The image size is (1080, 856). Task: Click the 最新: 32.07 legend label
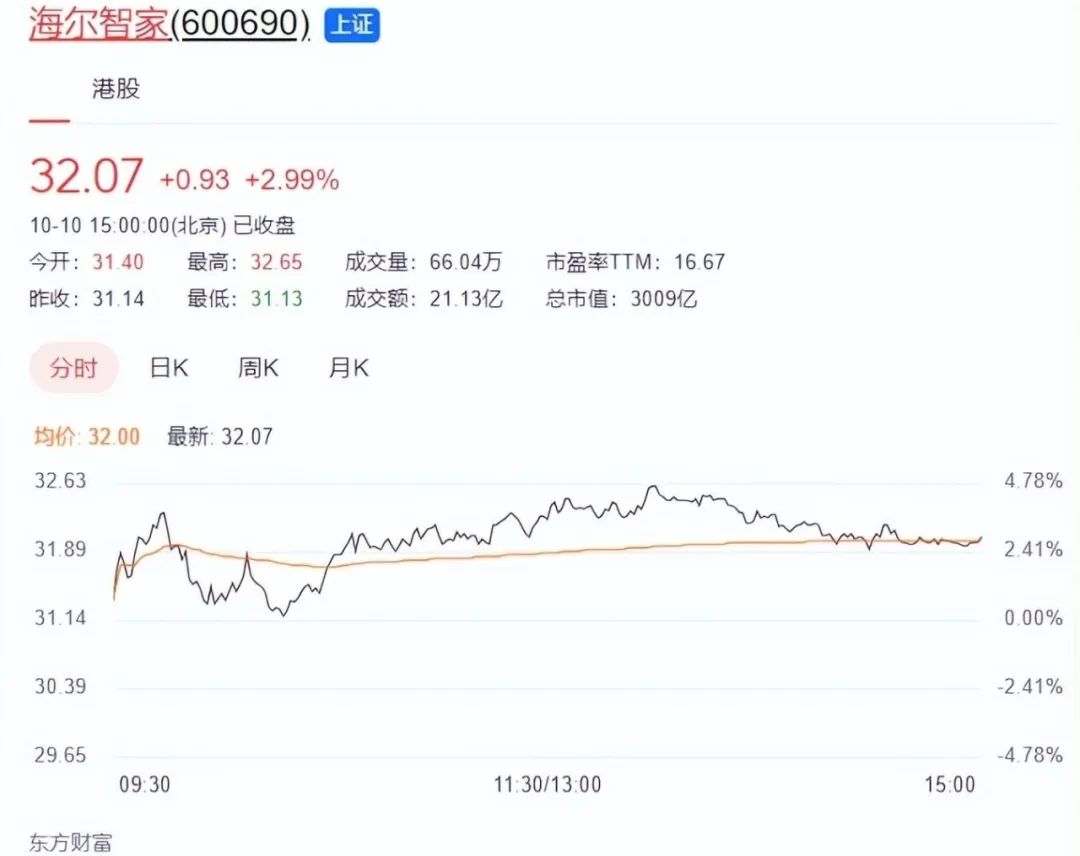click(x=220, y=436)
